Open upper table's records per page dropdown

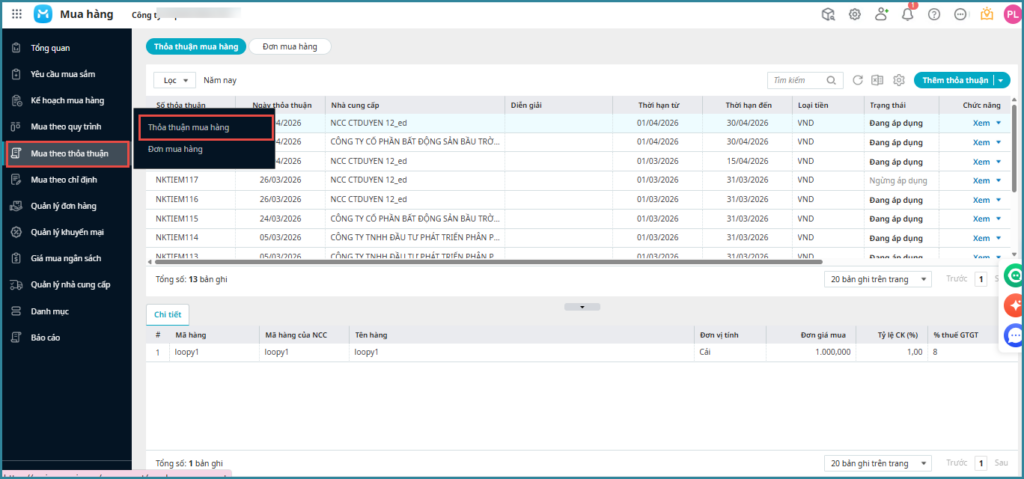[x=878, y=280]
